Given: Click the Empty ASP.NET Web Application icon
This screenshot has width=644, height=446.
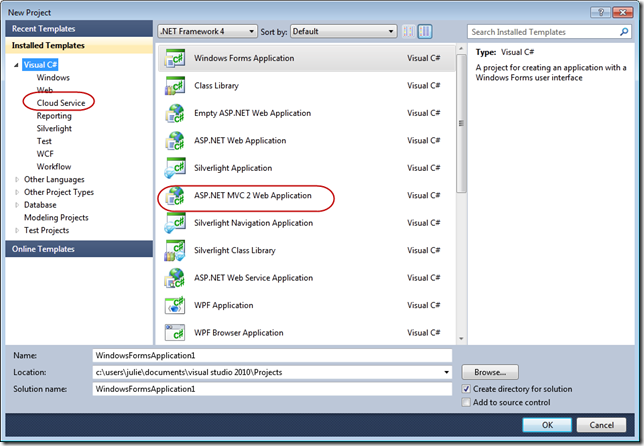Looking at the screenshot, I should pos(175,114).
